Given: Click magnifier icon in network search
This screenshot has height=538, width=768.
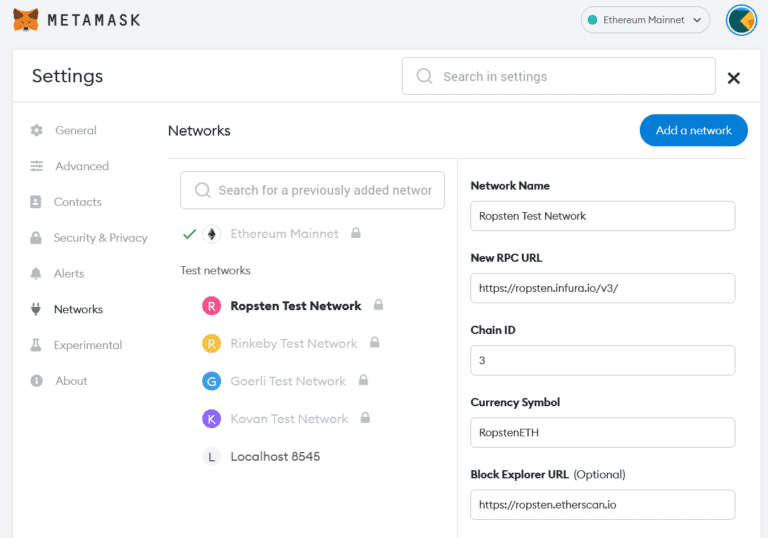Looking at the screenshot, I should [x=202, y=190].
